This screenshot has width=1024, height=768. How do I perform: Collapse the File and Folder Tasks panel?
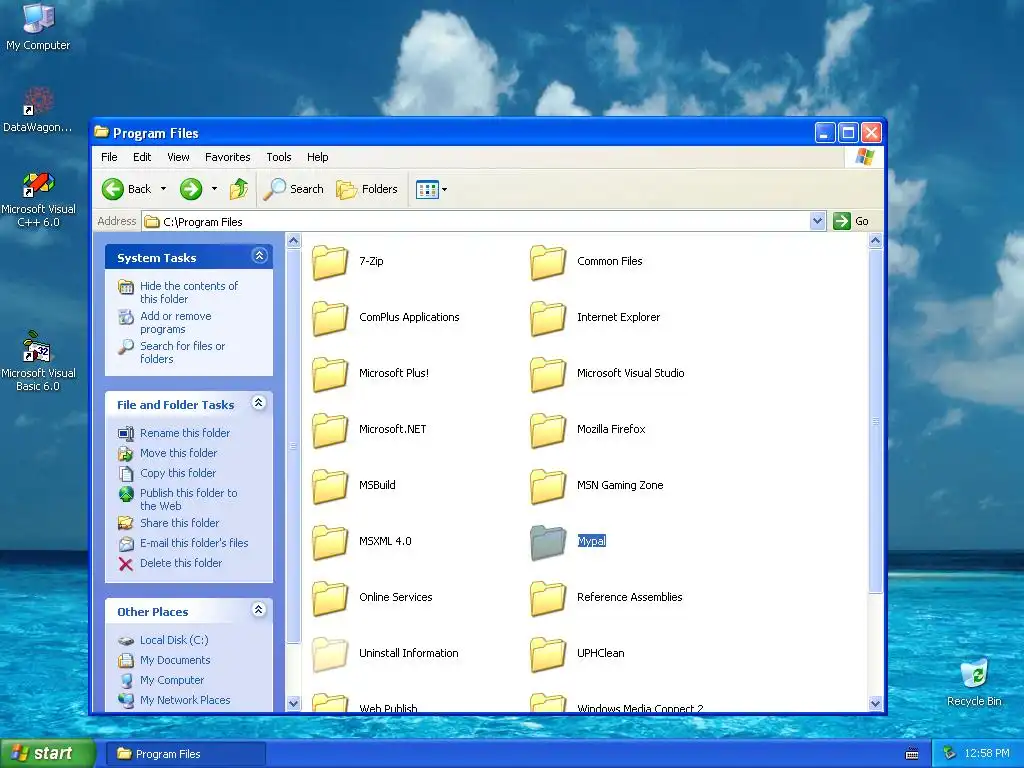259,403
